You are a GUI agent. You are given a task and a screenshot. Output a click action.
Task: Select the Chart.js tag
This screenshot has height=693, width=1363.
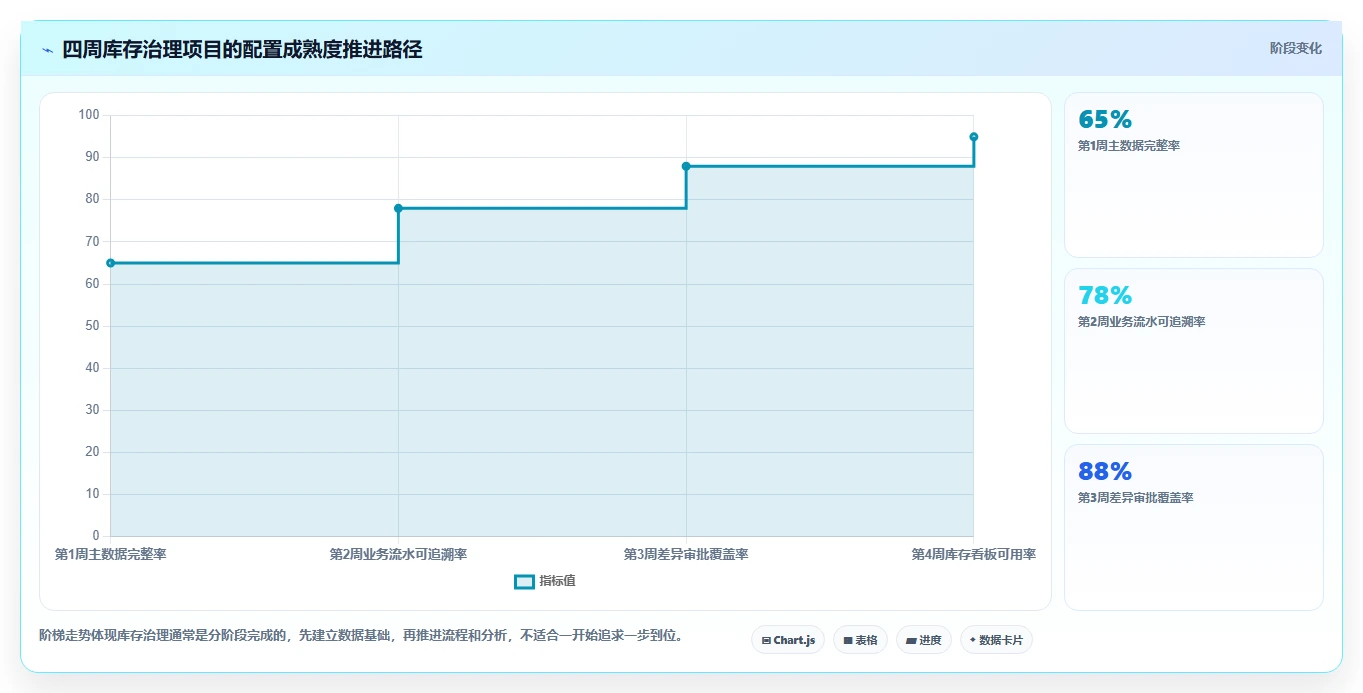[788, 640]
